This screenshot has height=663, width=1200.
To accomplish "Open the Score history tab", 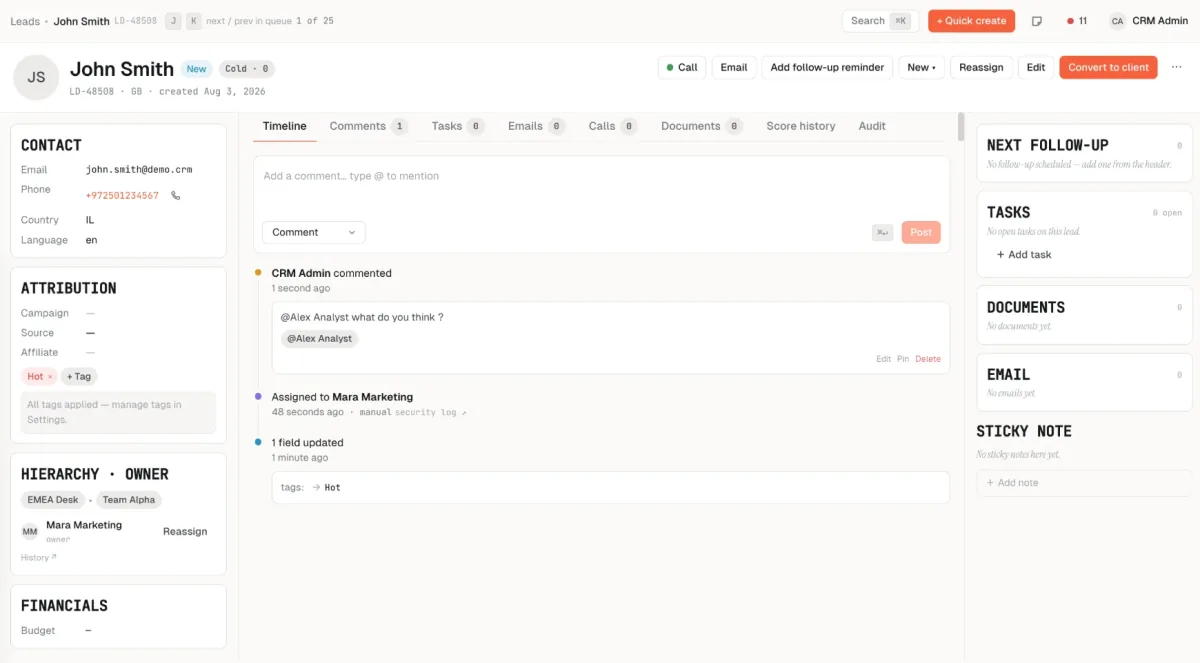I will click(x=801, y=126).
